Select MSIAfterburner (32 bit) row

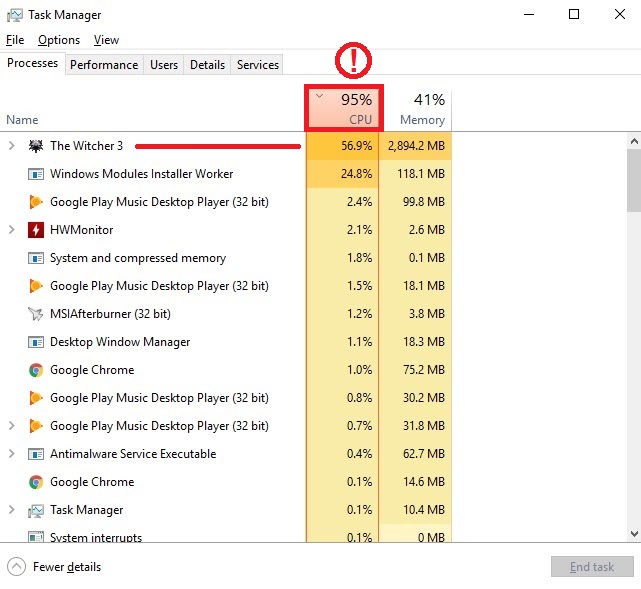(x=226, y=314)
